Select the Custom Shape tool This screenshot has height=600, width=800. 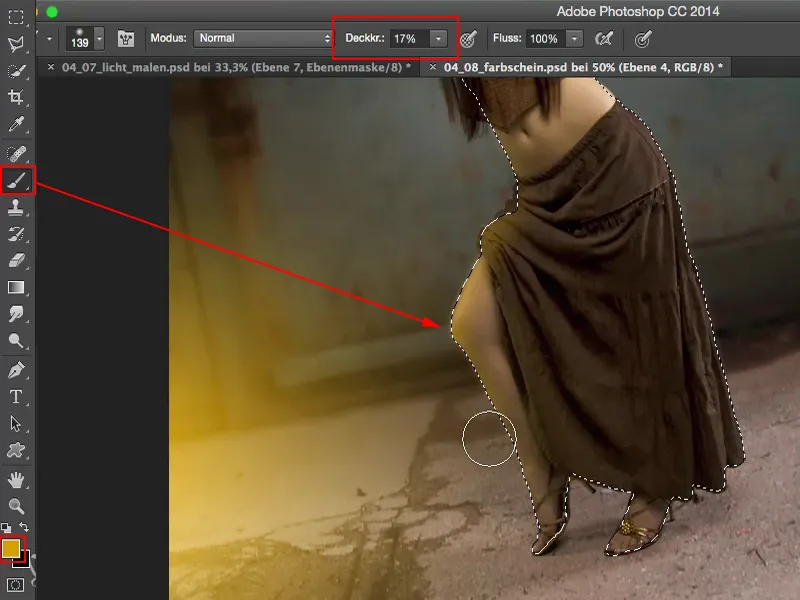[16, 450]
